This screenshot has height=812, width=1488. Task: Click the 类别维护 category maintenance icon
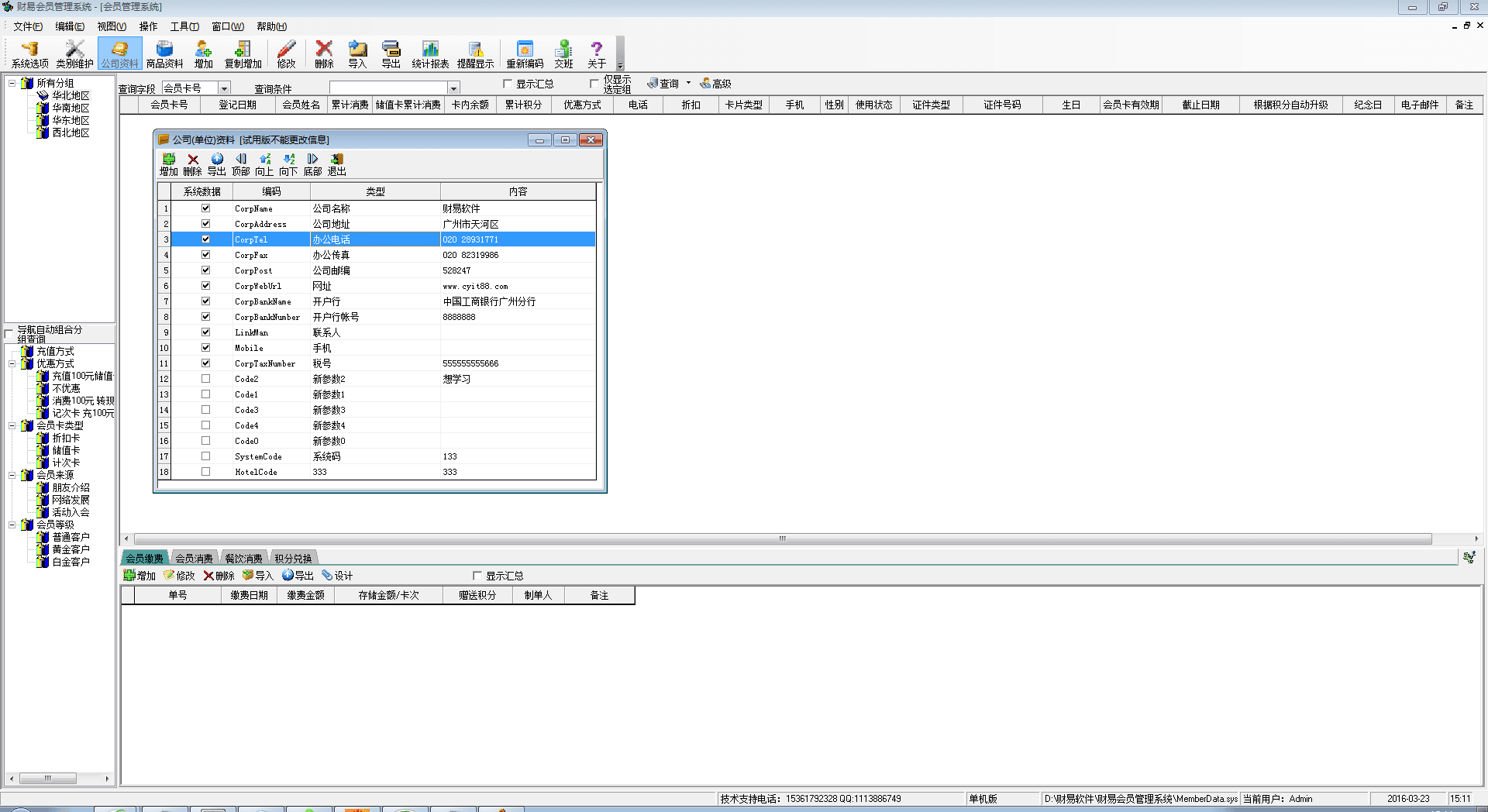(74, 54)
